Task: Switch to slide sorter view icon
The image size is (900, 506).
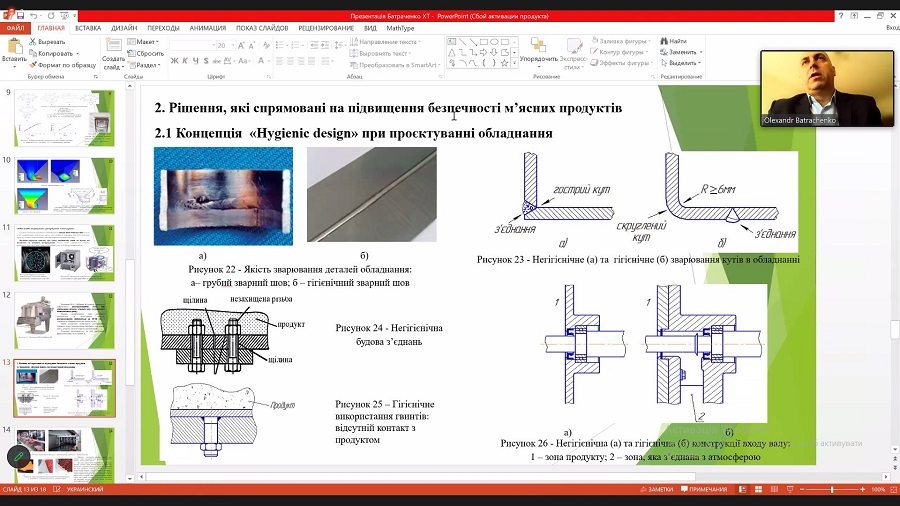Action: pos(758,489)
